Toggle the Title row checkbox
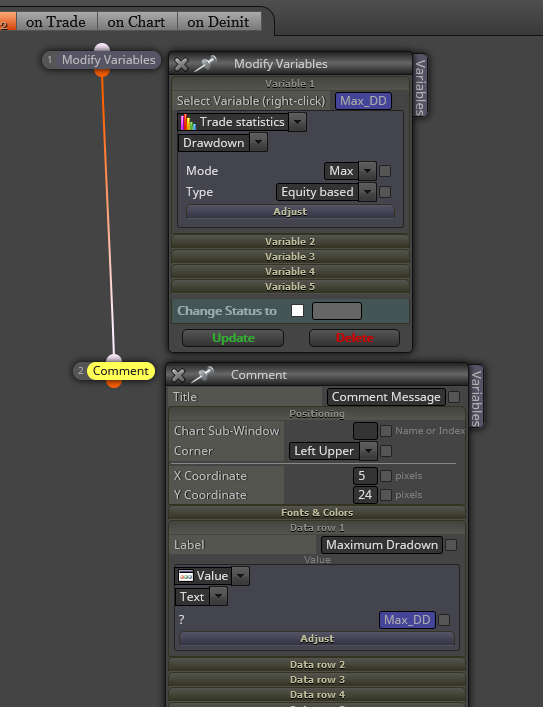544x707 pixels. (x=454, y=397)
